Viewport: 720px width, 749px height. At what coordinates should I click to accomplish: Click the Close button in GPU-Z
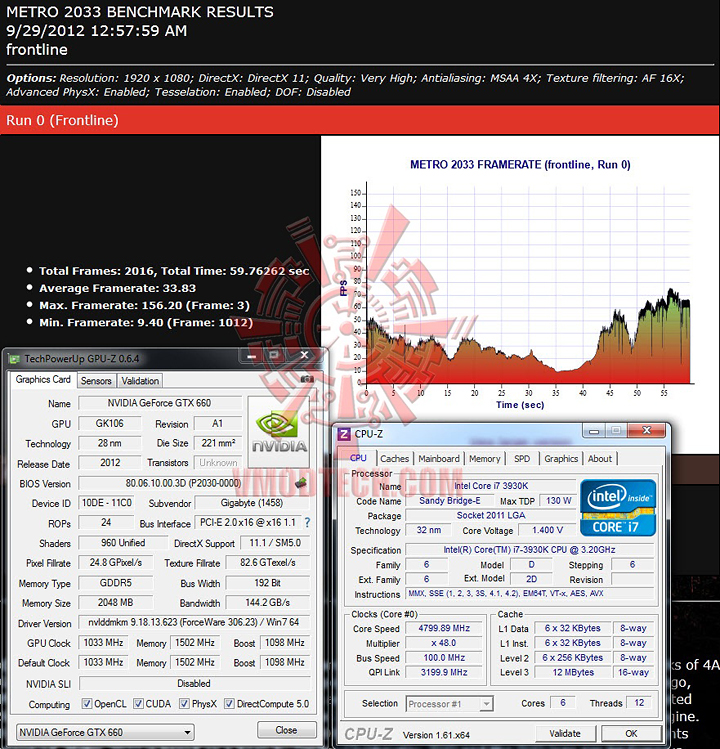pyautogui.click(x=286, y=730)
